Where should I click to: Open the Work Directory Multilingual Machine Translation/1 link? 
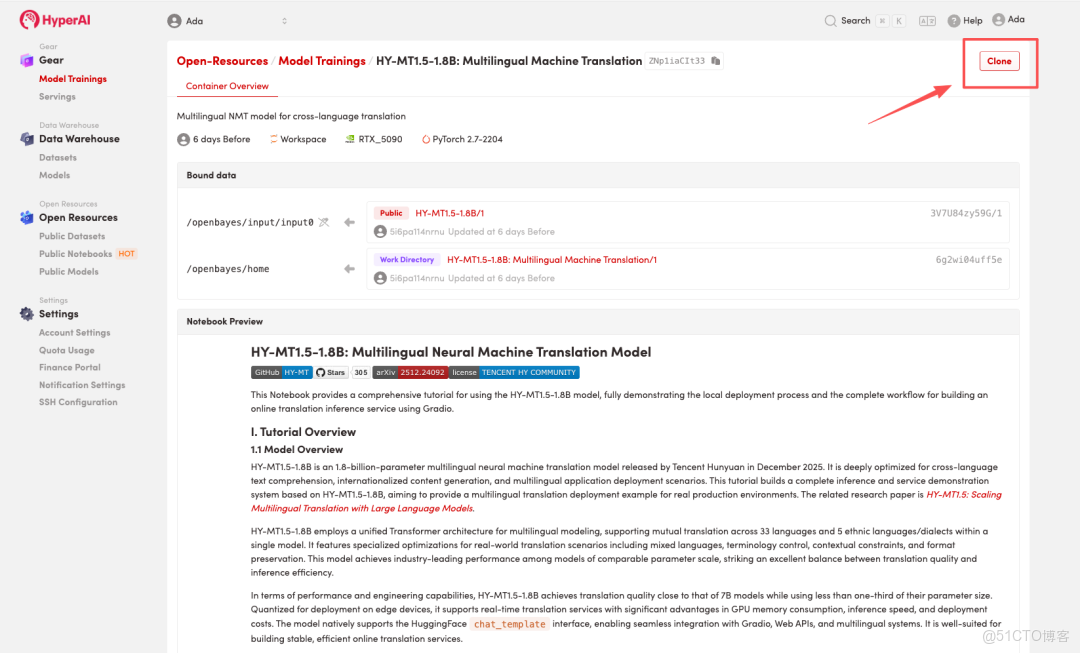tap(552, 260)
